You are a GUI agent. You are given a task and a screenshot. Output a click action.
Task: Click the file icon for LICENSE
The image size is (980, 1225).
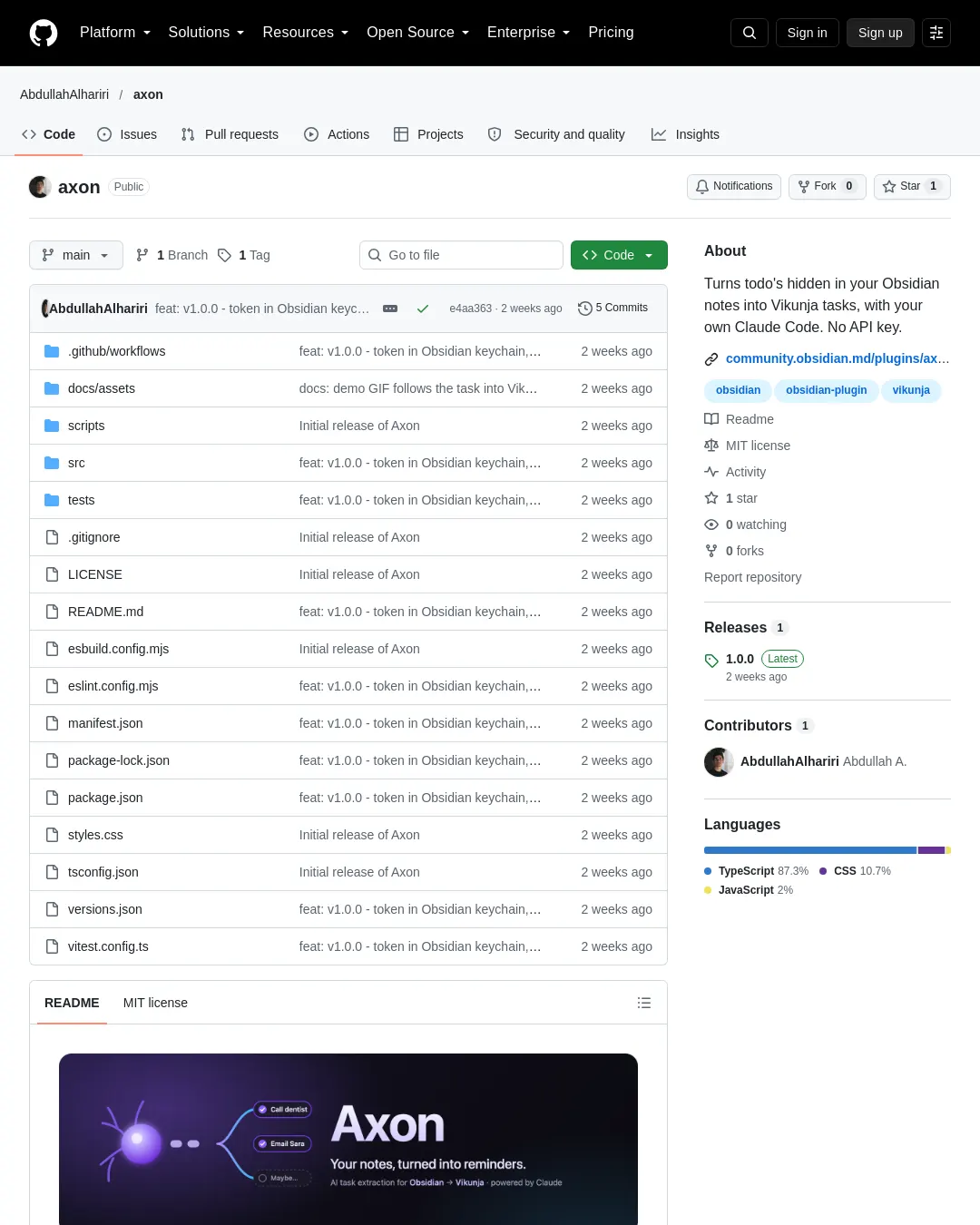coord(52,574)
